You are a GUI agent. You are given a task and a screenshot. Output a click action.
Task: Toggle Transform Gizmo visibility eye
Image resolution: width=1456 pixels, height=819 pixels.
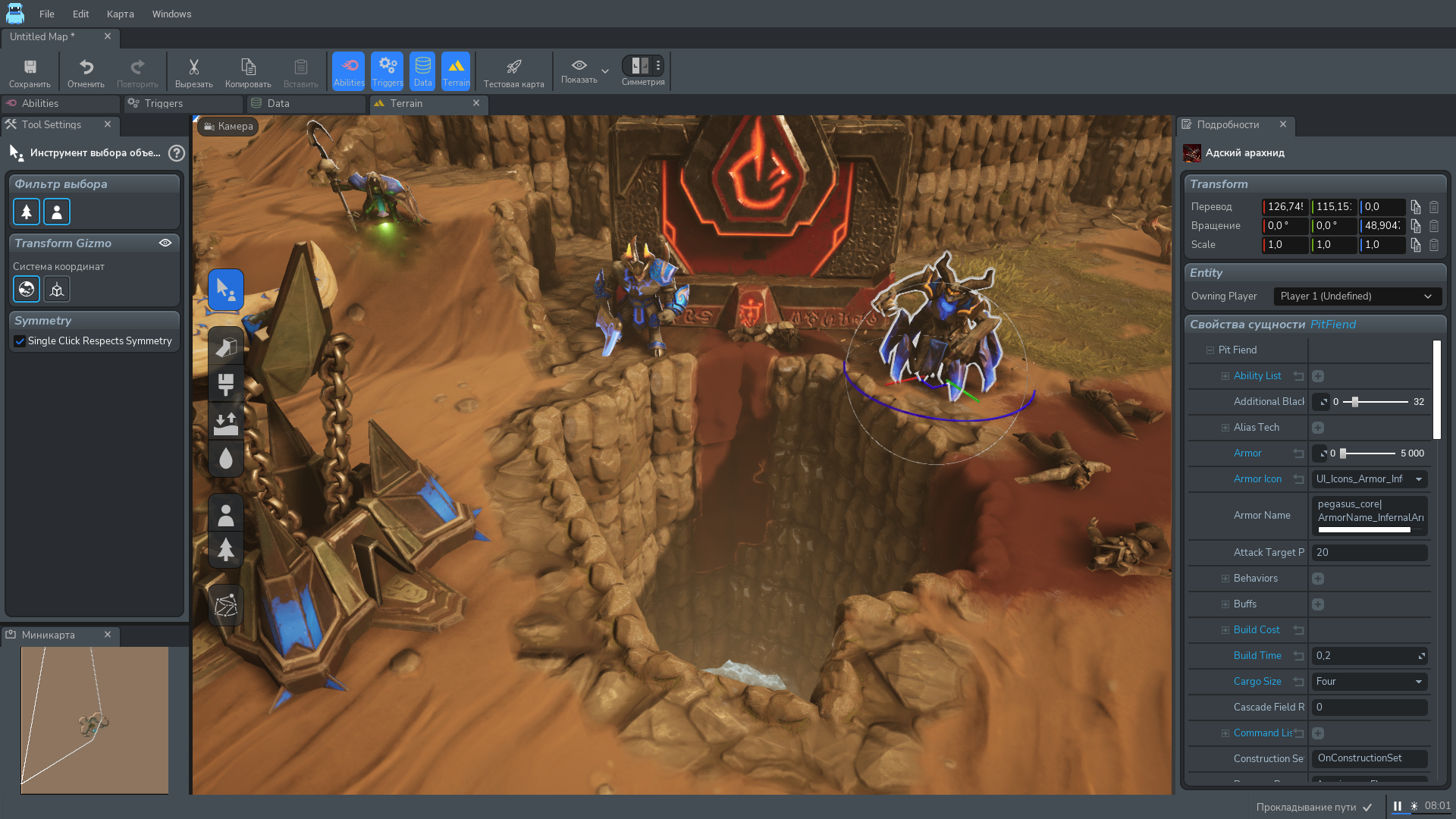[165, 243]
